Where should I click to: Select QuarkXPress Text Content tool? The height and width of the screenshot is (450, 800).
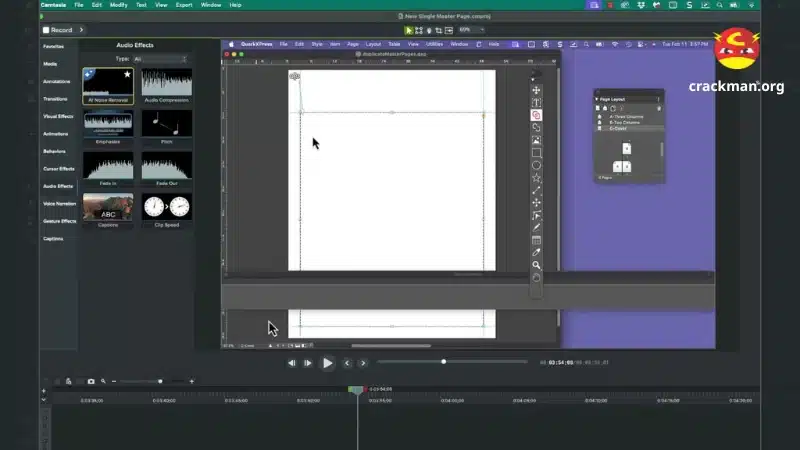click(536, 103)
